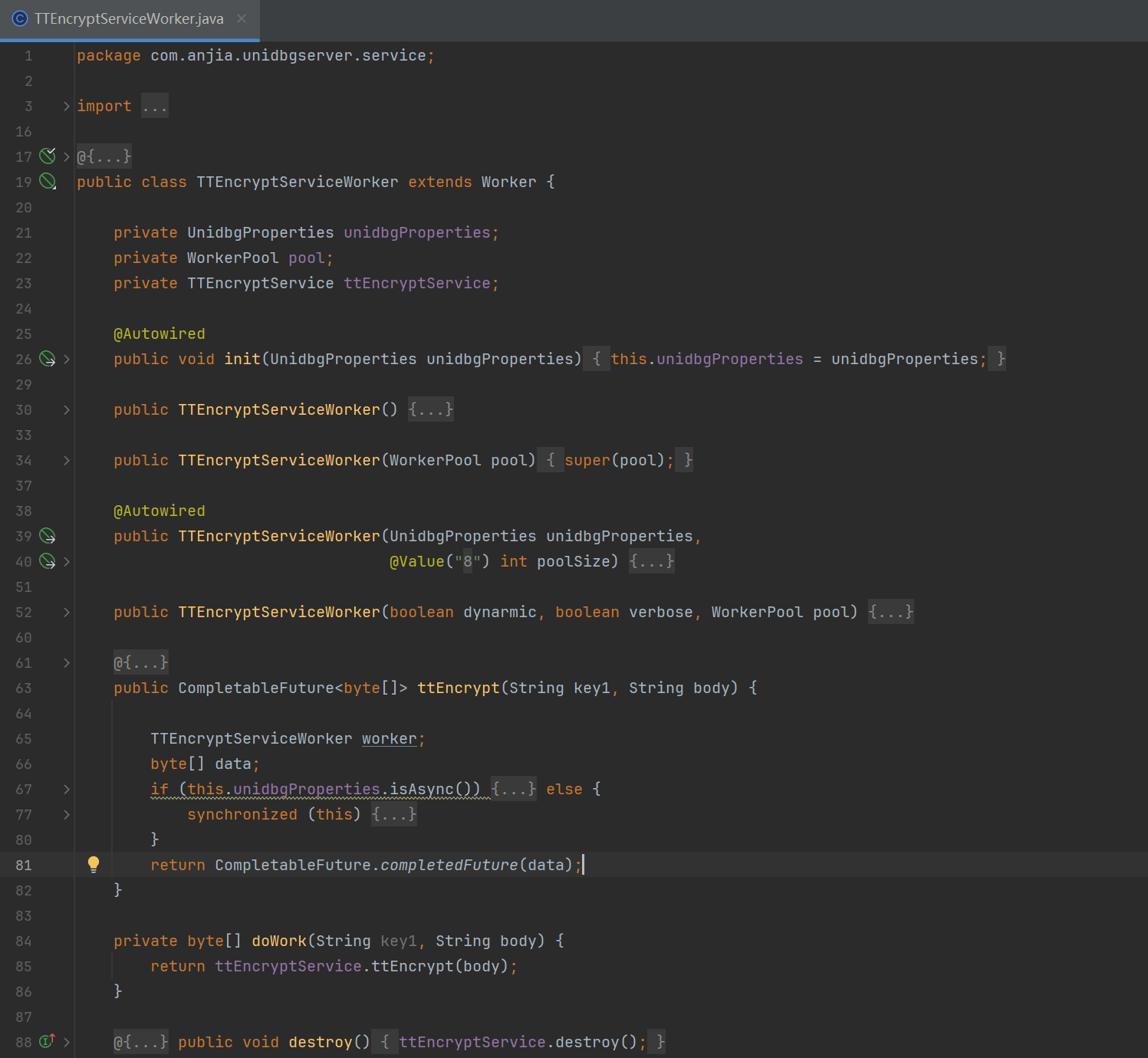Click the package name com.anjia.unidbgserver.service
Screen dimensions: 1148x1058
click(x=288, y=55)
